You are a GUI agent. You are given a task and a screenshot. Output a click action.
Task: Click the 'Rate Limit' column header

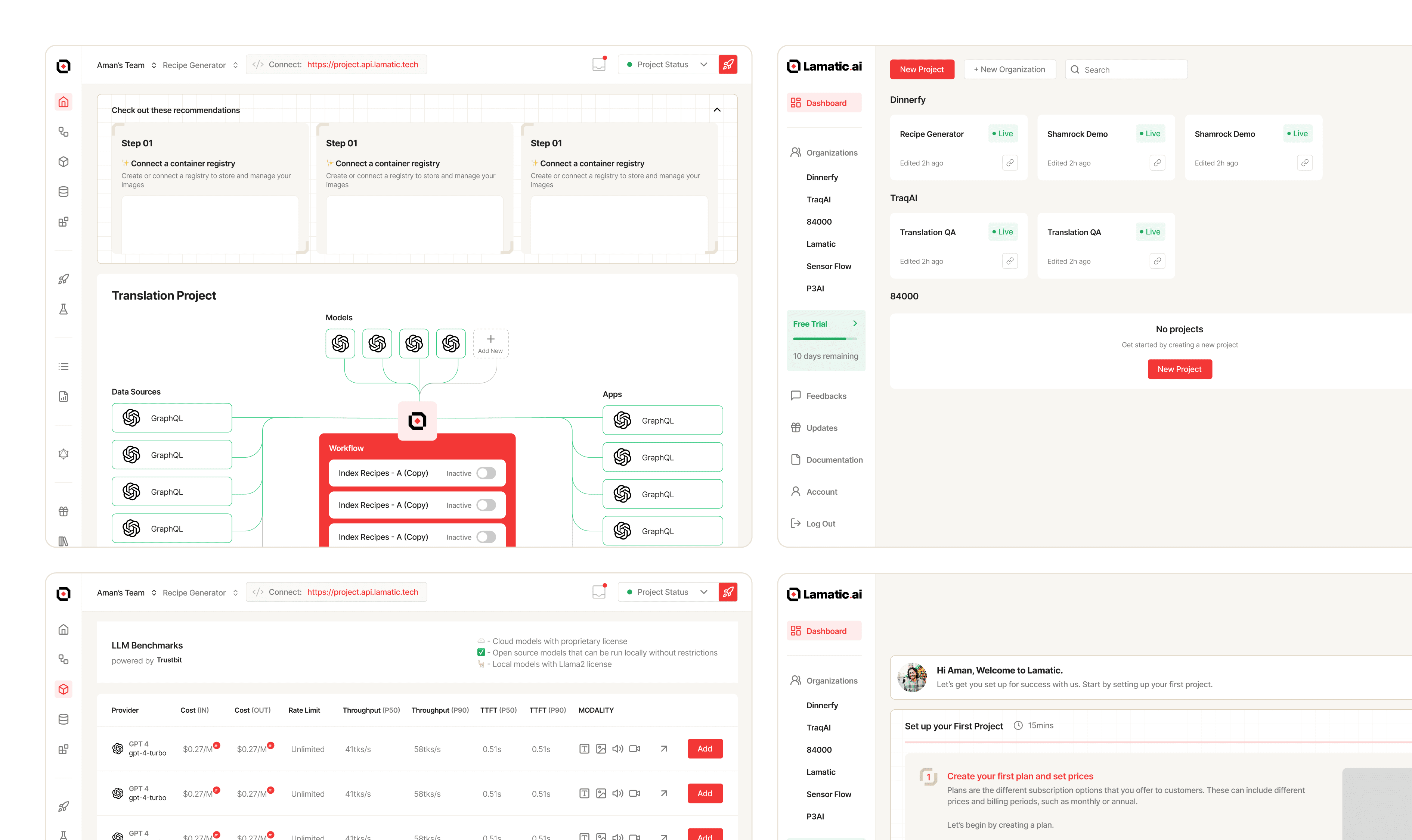click(x=304, y=710)
